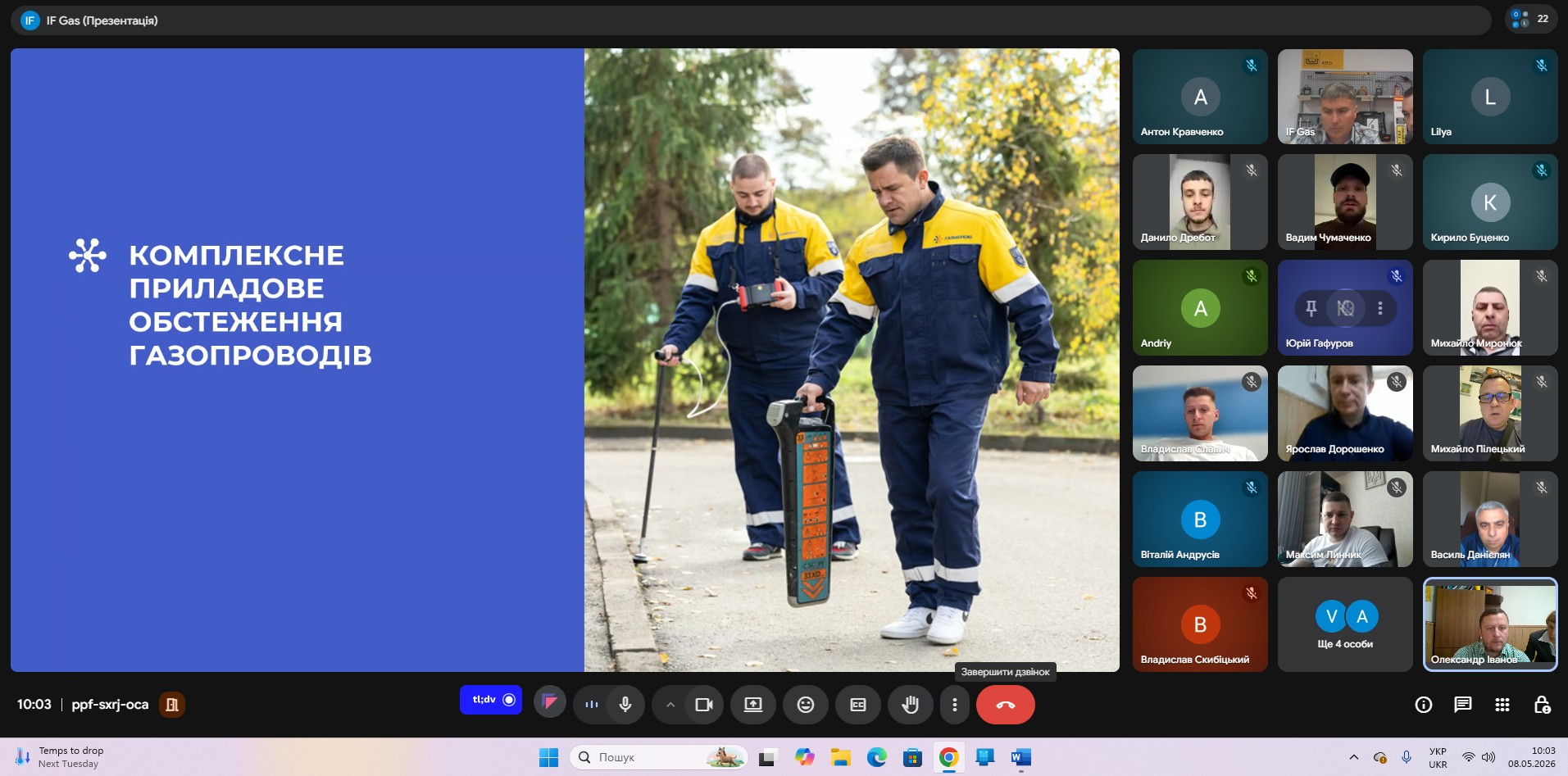Click the Windows taskbar search field
This screenshot has width=1568, height=776.
point(659,757)
